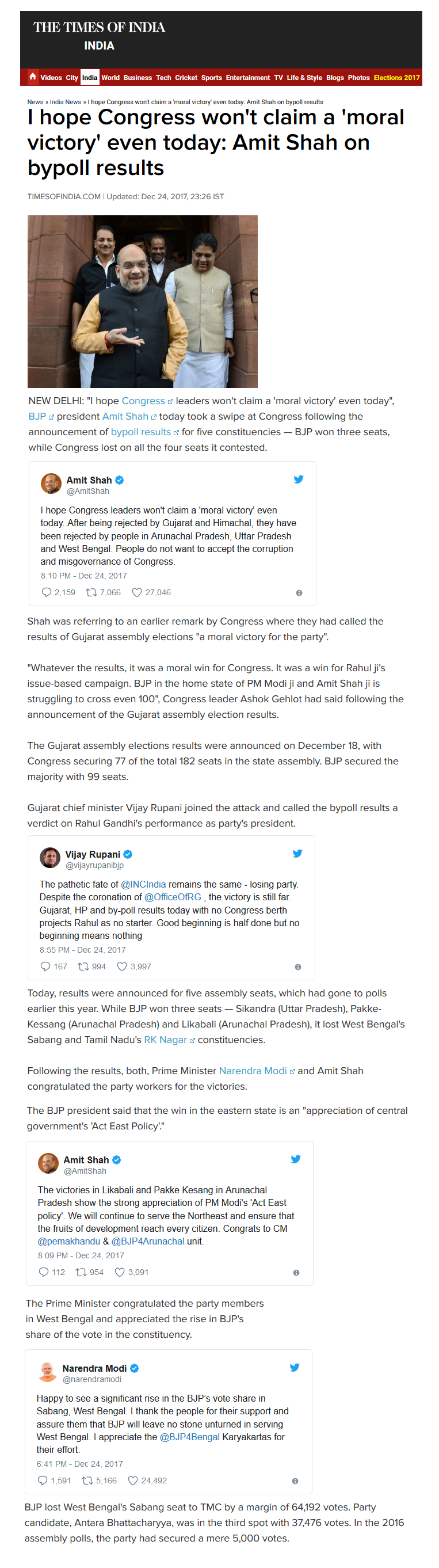Screen dimensions: 439x1568
Task: Click like heart on Narendra Modi's tweet
Action: 132,1481
